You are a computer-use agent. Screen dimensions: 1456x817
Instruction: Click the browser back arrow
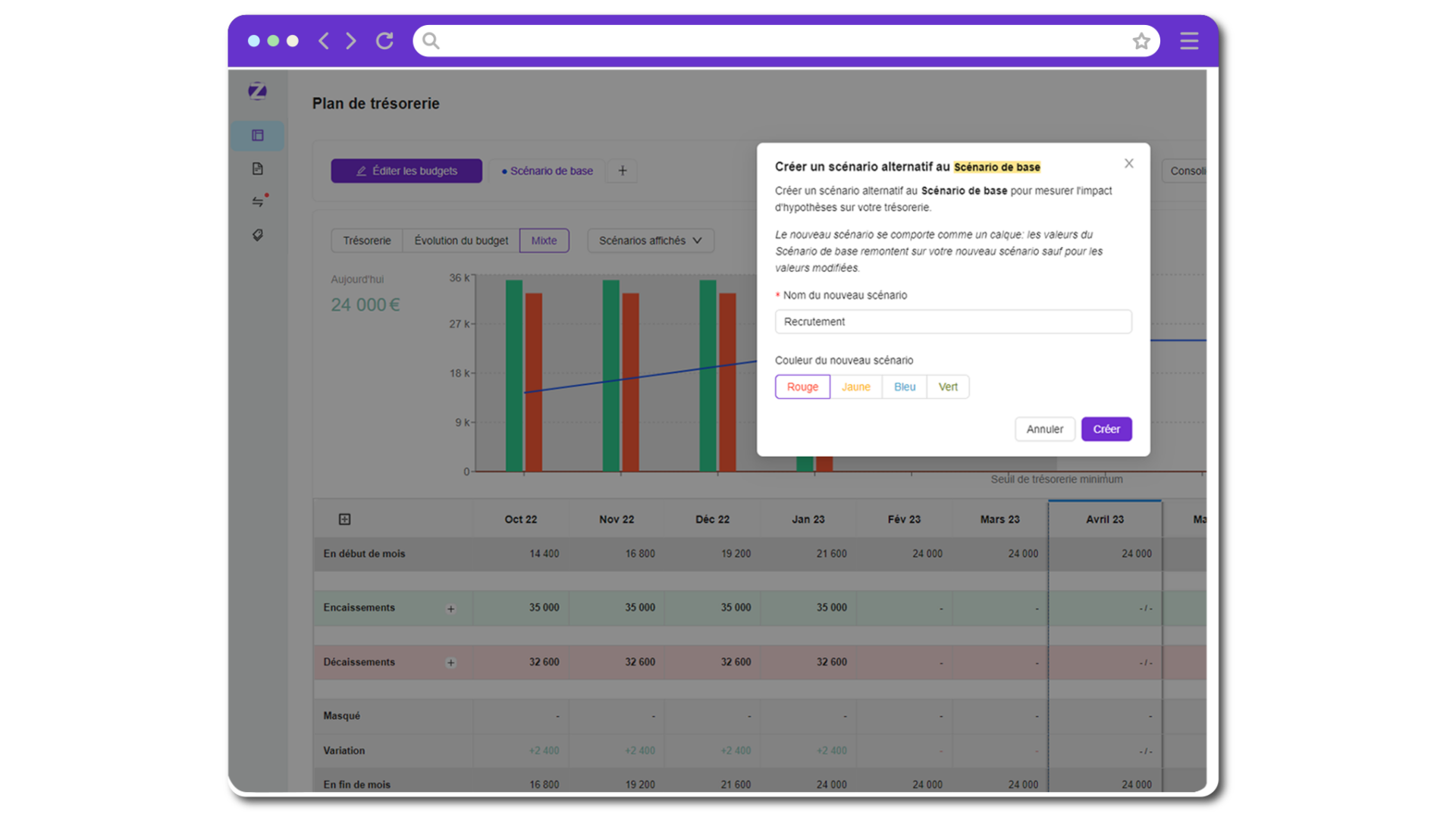pos(324,41)
